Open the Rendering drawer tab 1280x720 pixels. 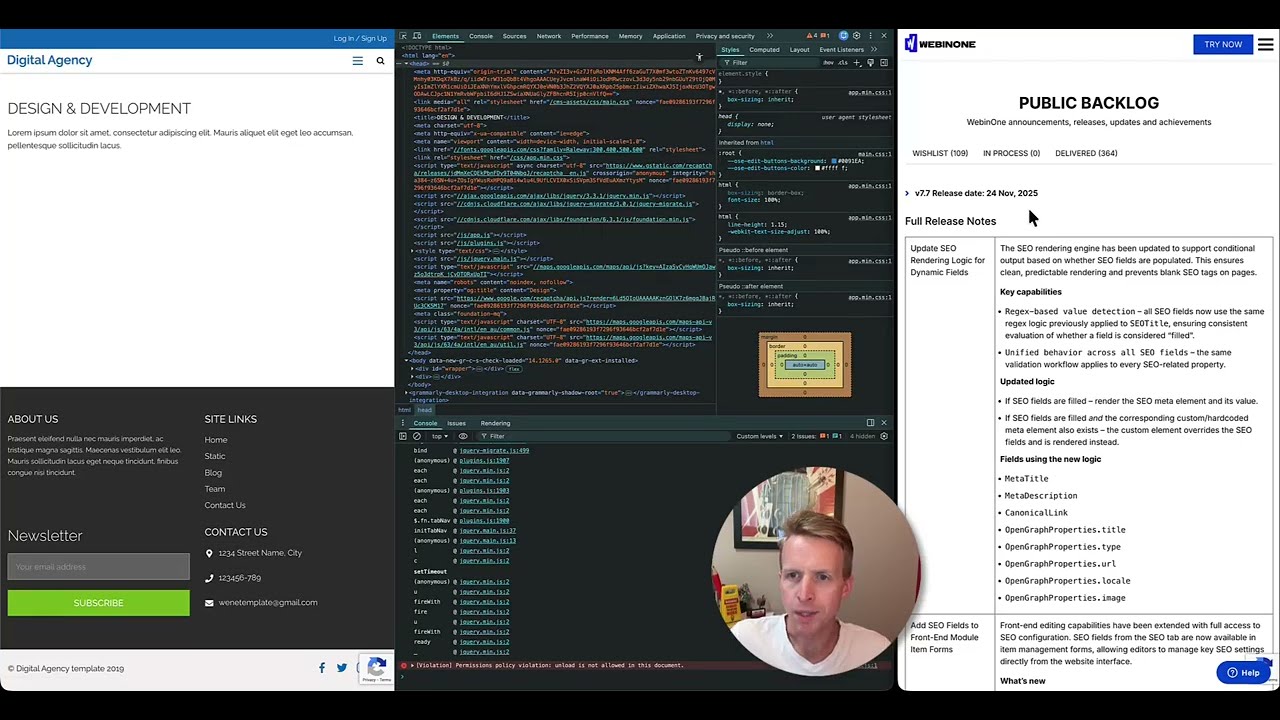tap(495, 423)
